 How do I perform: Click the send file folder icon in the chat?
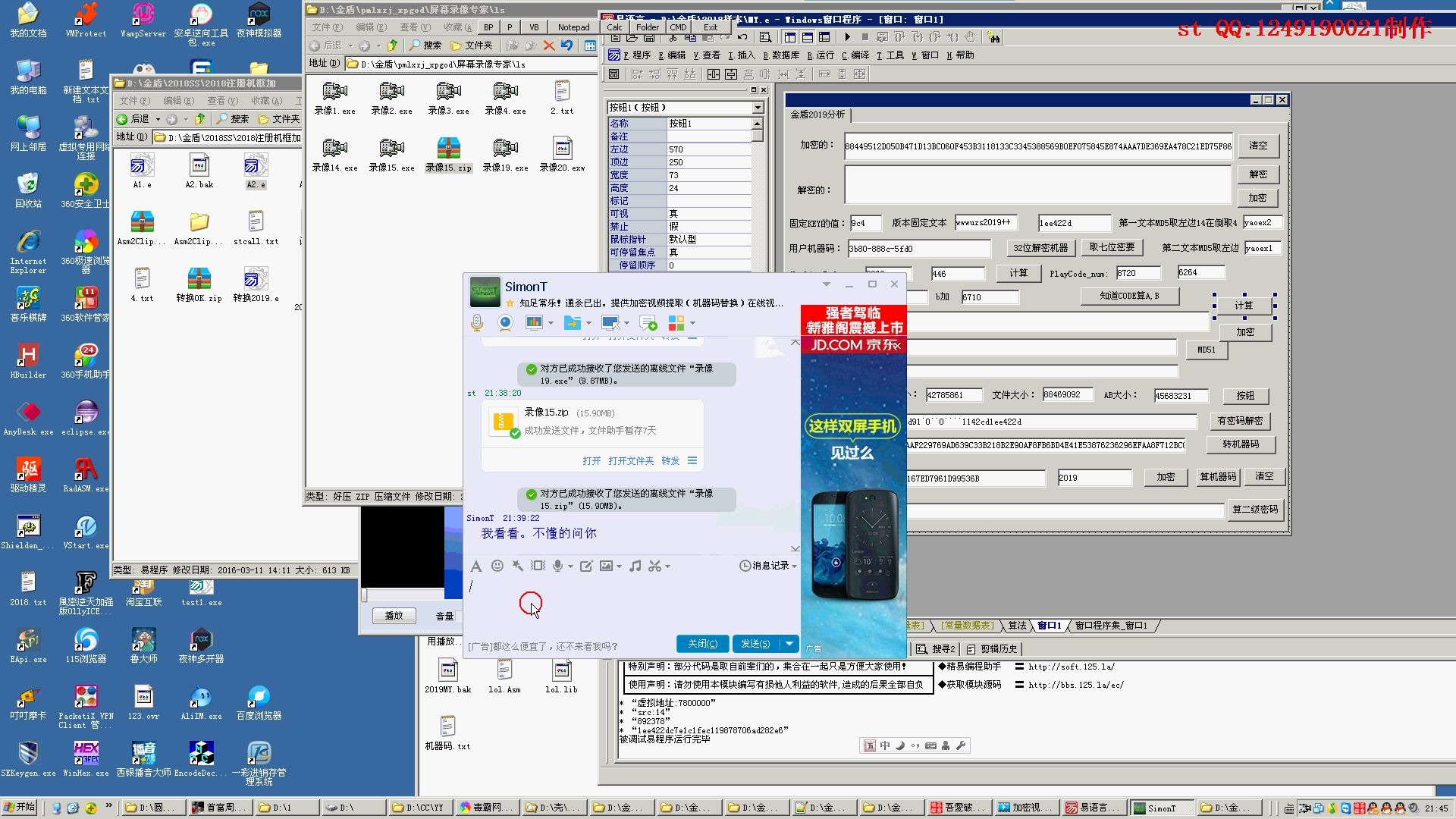(x=572, y=323)
